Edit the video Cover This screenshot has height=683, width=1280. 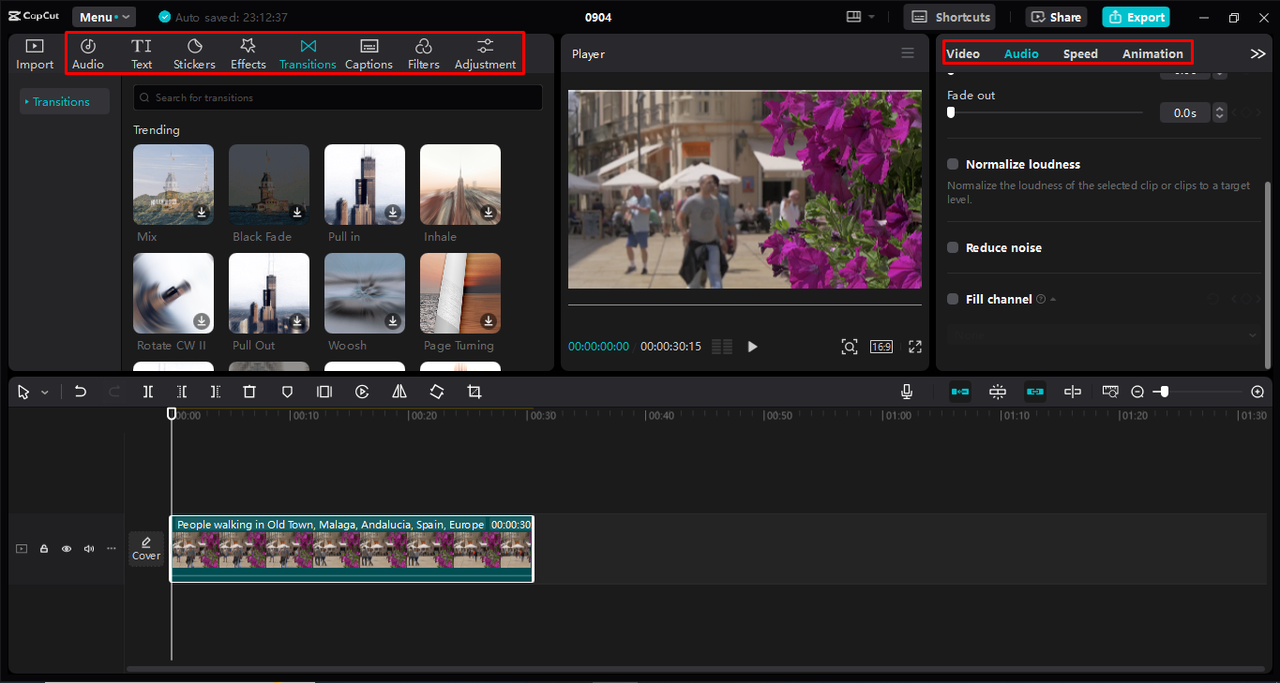click(146, 549)
